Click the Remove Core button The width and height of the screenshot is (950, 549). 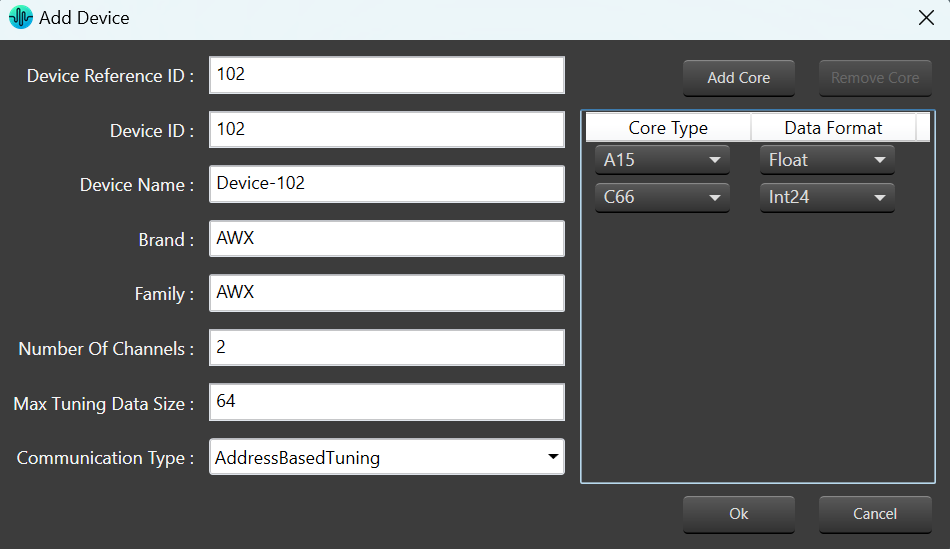(x=875, y=78)
